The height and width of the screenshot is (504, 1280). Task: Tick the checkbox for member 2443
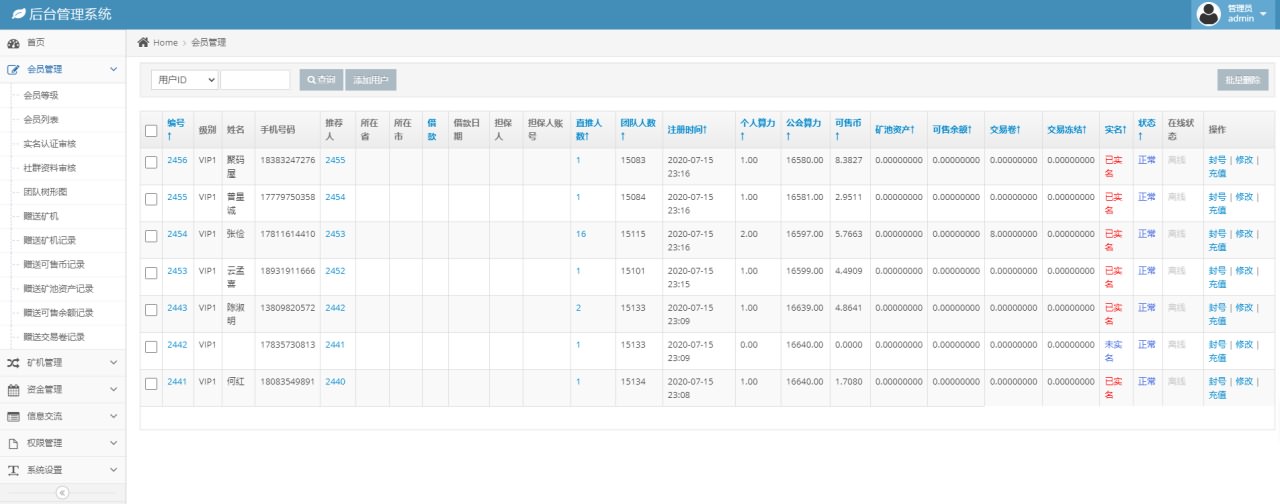click(151, 310)
